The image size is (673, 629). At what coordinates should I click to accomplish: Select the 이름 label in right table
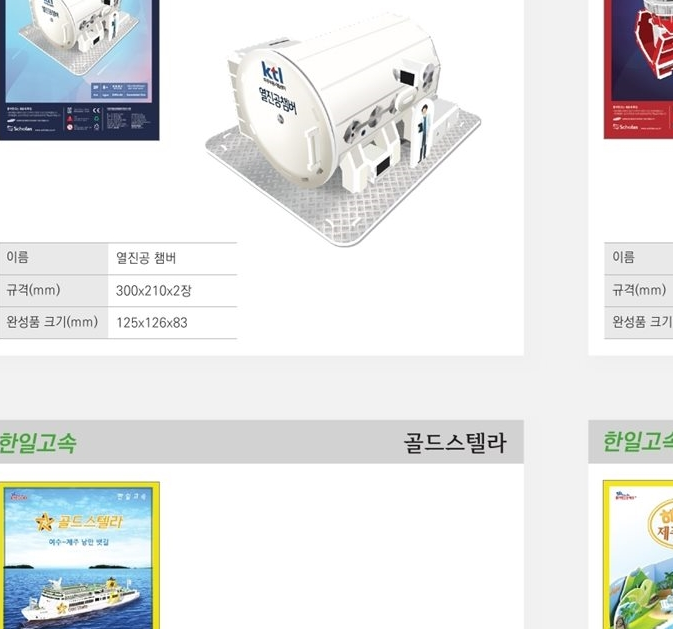[623, 257]
